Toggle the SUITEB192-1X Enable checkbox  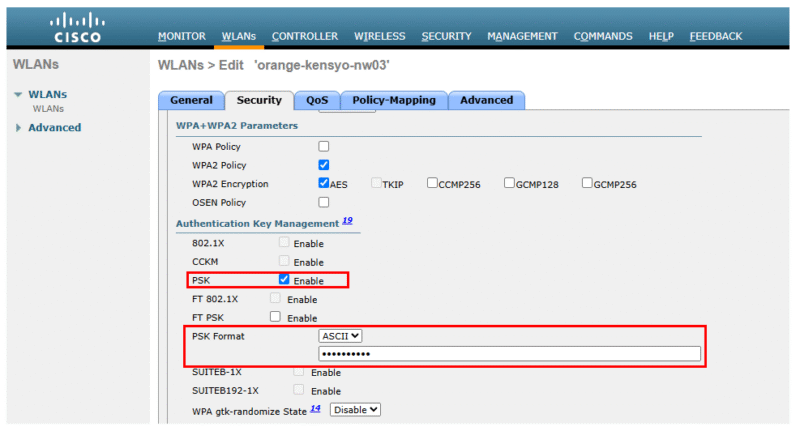click(299, 390)
